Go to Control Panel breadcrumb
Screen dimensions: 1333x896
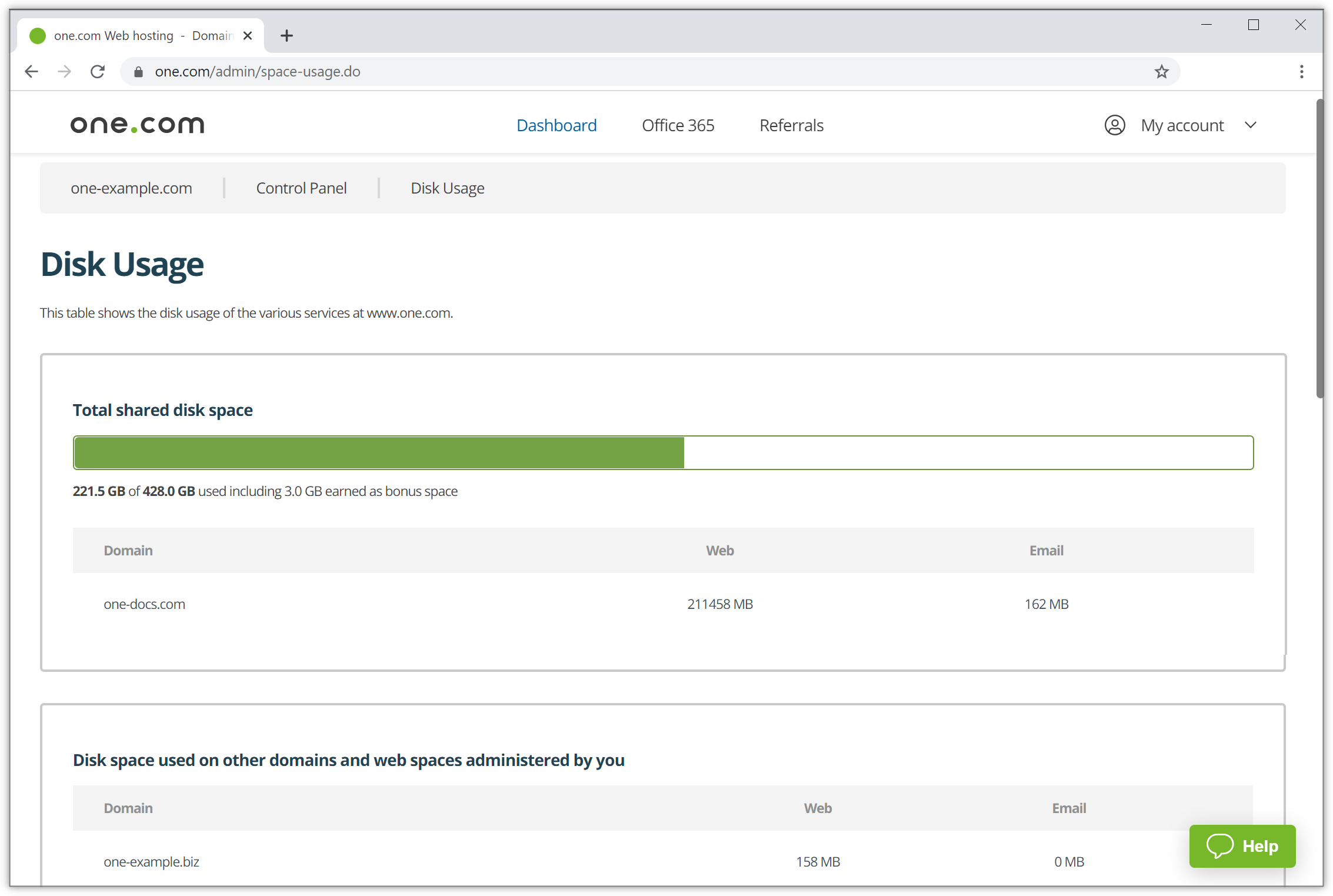[301, 188]
